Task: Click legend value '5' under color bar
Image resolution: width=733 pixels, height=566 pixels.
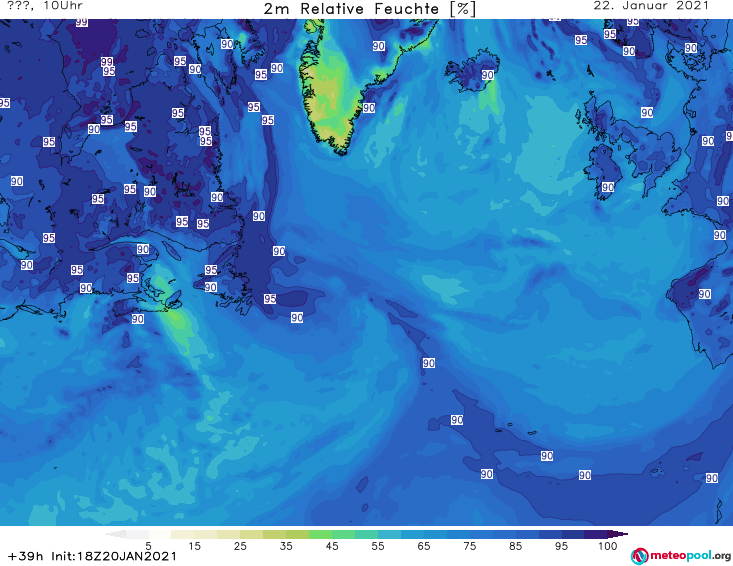Action: click(148, 545)
